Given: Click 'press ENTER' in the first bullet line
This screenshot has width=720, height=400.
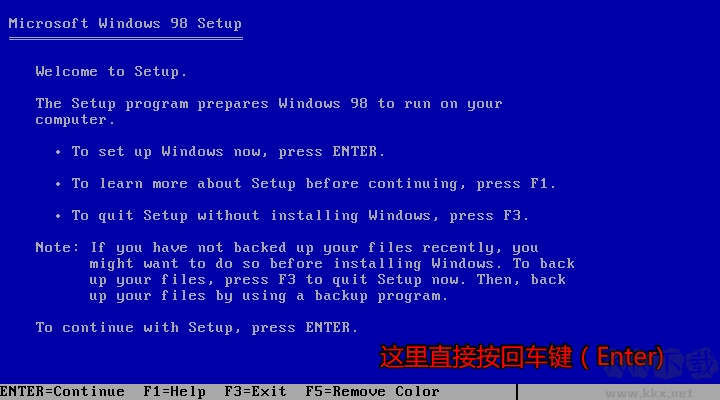Looking at the screenshot, I should click(328, 152).
